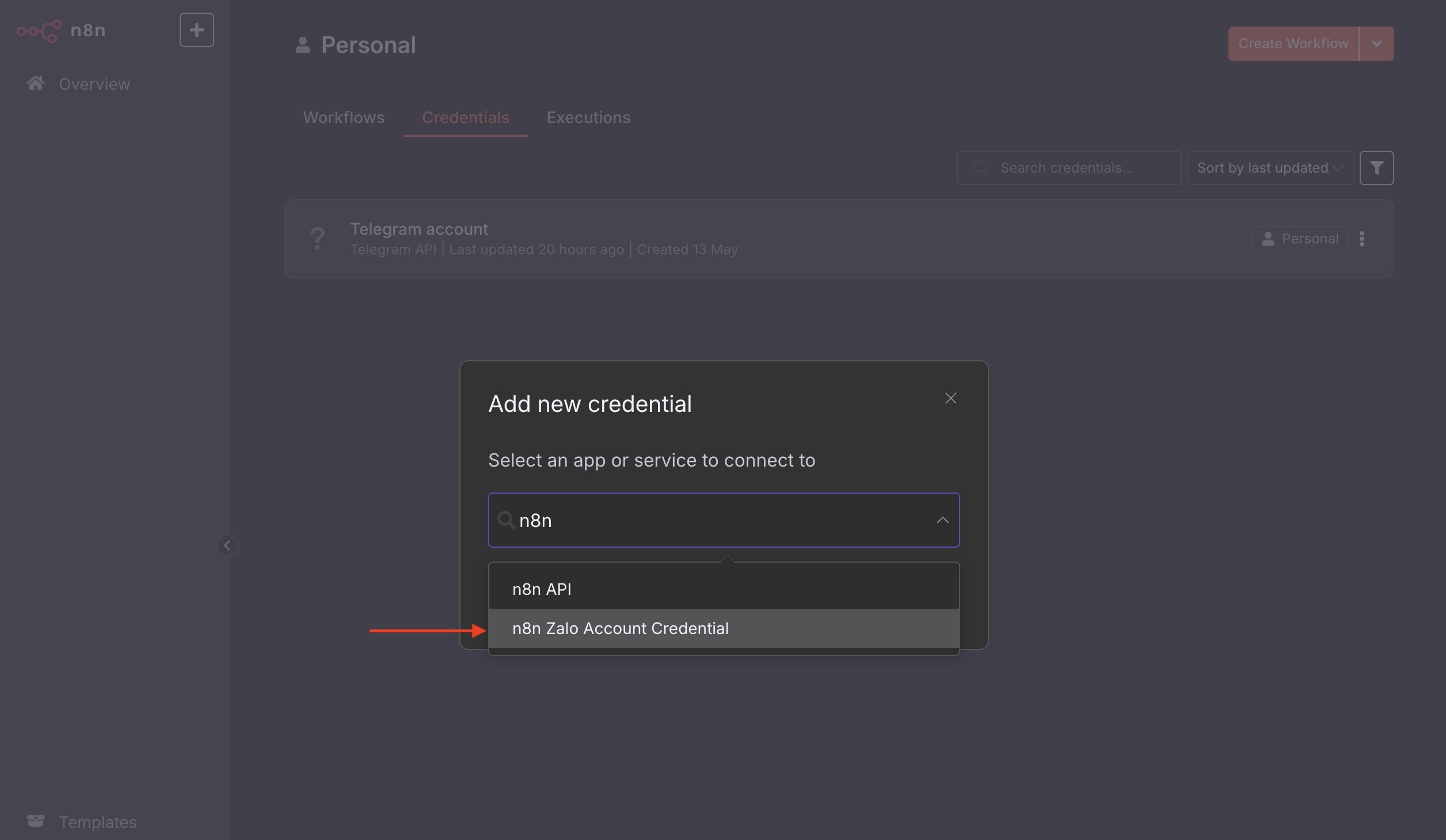Click the plus add button in sidebar

coord(196,30)
